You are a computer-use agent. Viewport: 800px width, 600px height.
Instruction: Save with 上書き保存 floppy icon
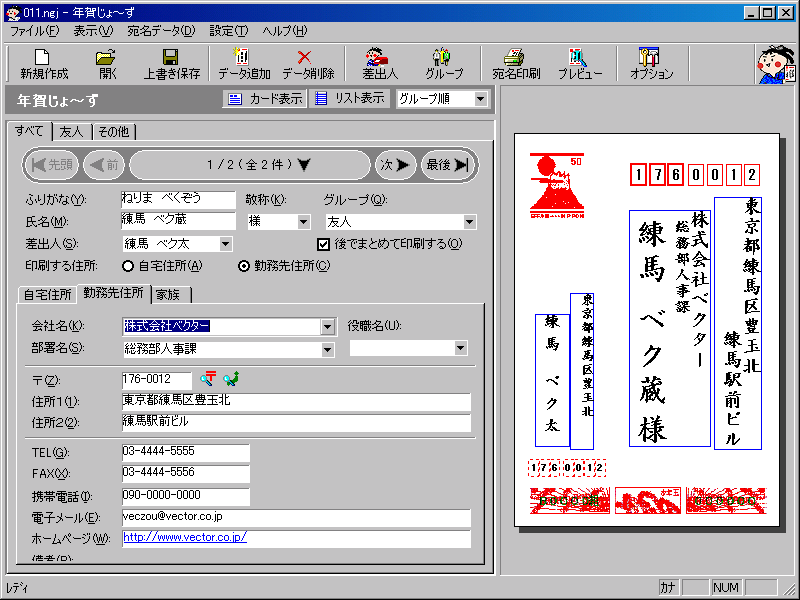coord(171,64)
